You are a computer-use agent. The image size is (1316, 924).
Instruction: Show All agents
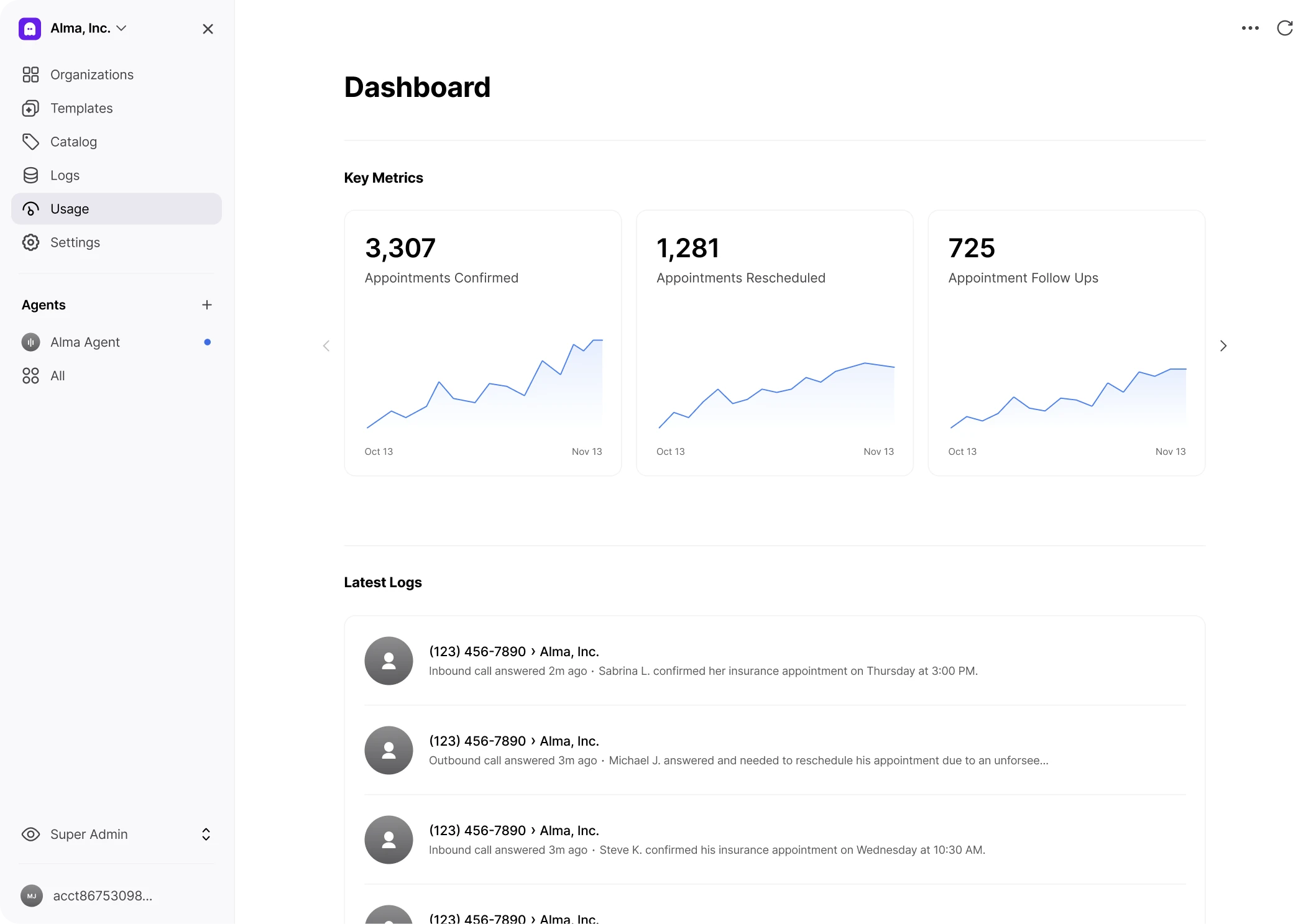[116, 376]
